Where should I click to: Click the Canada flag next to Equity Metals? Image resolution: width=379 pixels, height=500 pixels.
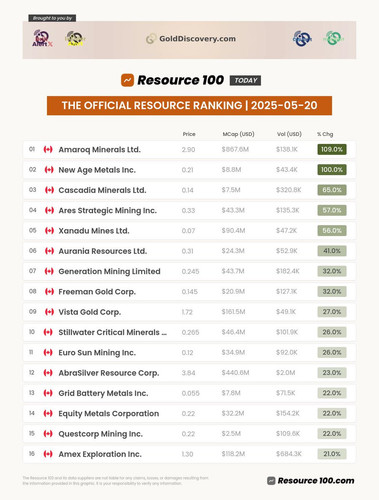(48, 413)
